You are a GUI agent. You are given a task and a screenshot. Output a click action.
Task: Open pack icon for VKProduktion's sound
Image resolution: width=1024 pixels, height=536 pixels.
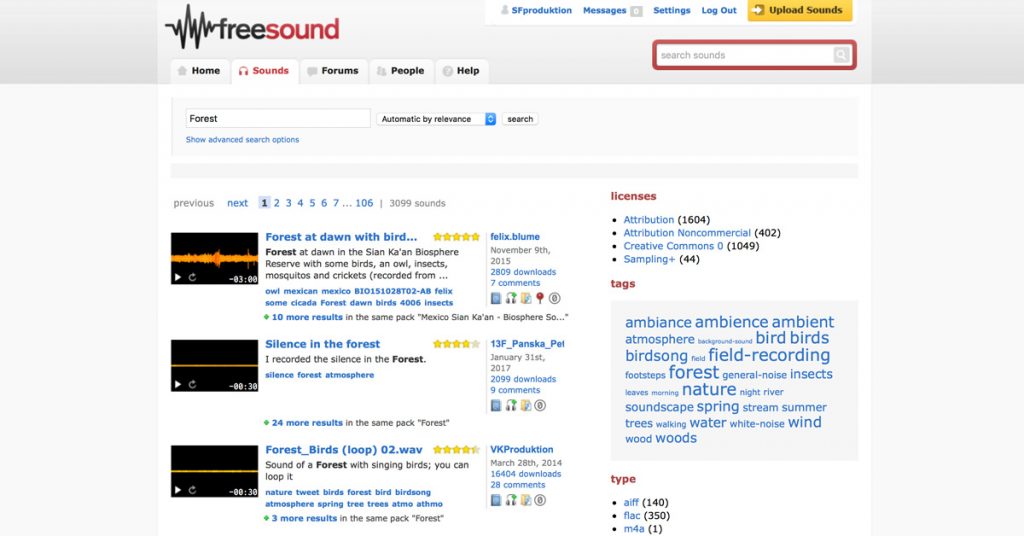(x=496, y=500)
